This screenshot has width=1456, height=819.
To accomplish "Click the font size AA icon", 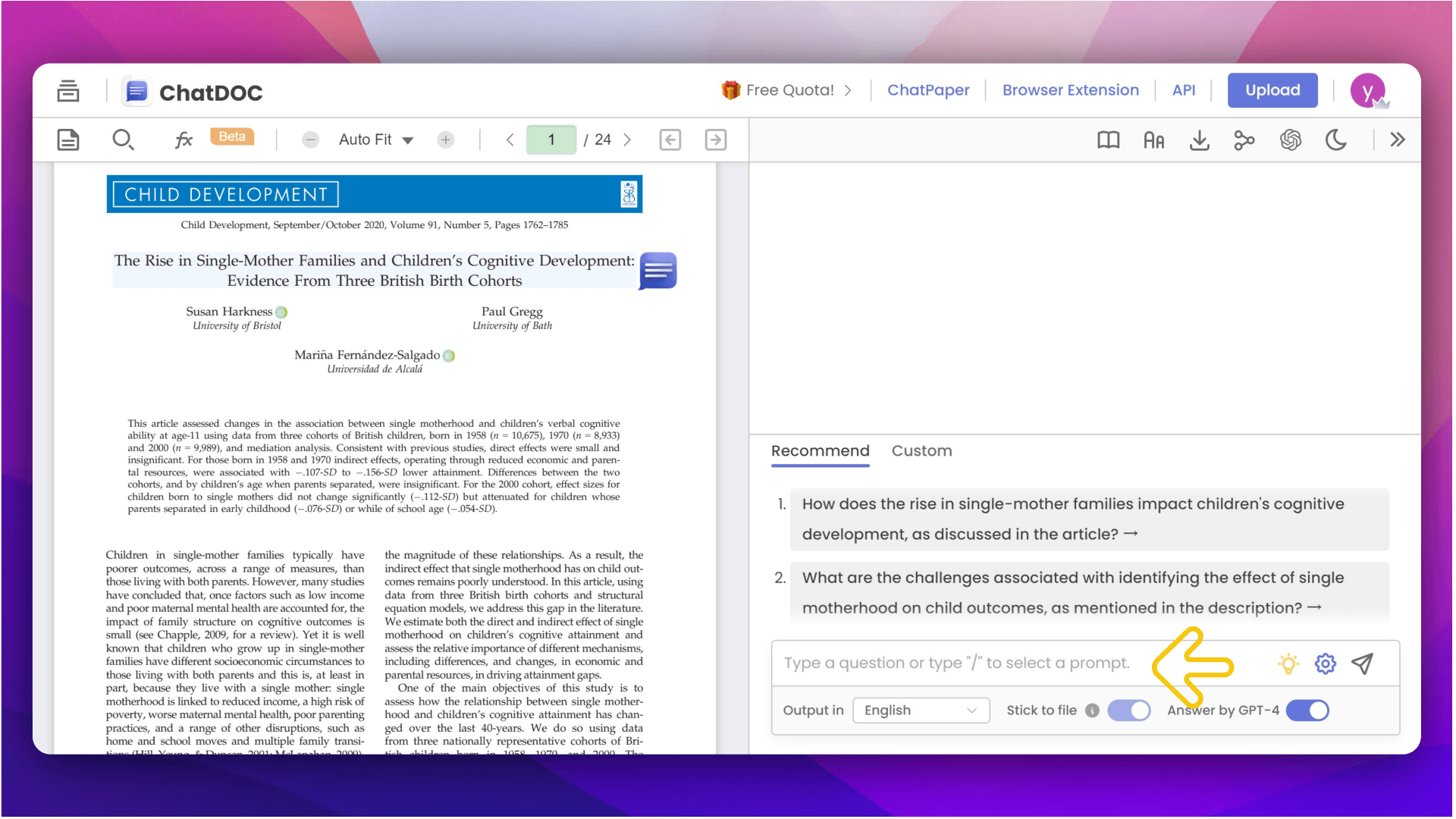I will pos(1153,140).
